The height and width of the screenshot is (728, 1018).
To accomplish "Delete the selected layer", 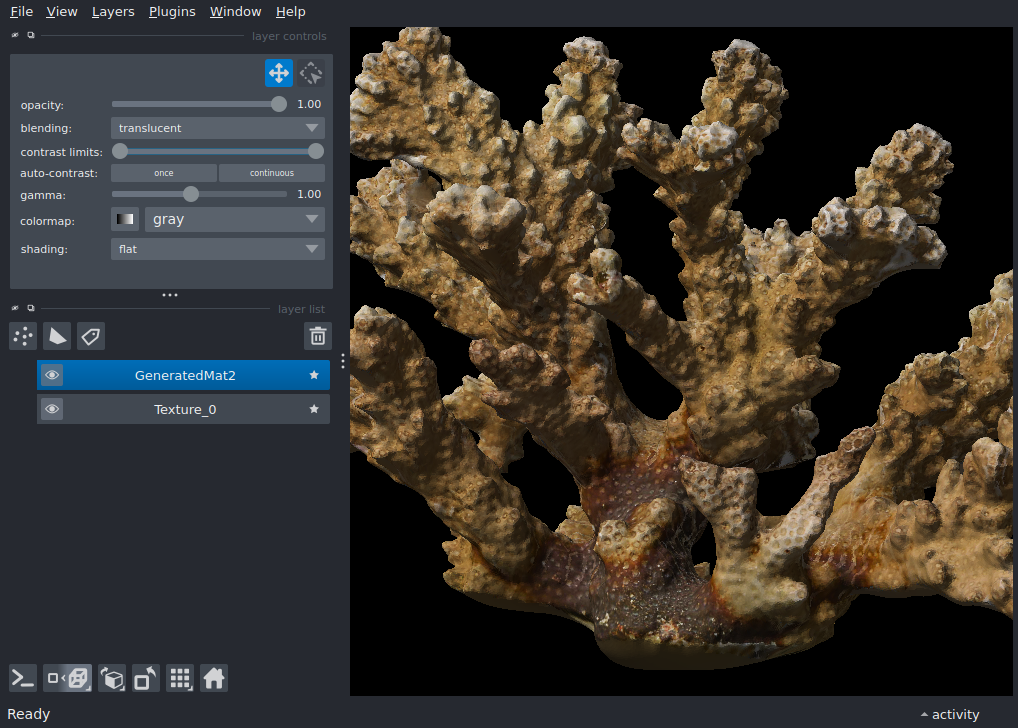I will click(318, 336).
